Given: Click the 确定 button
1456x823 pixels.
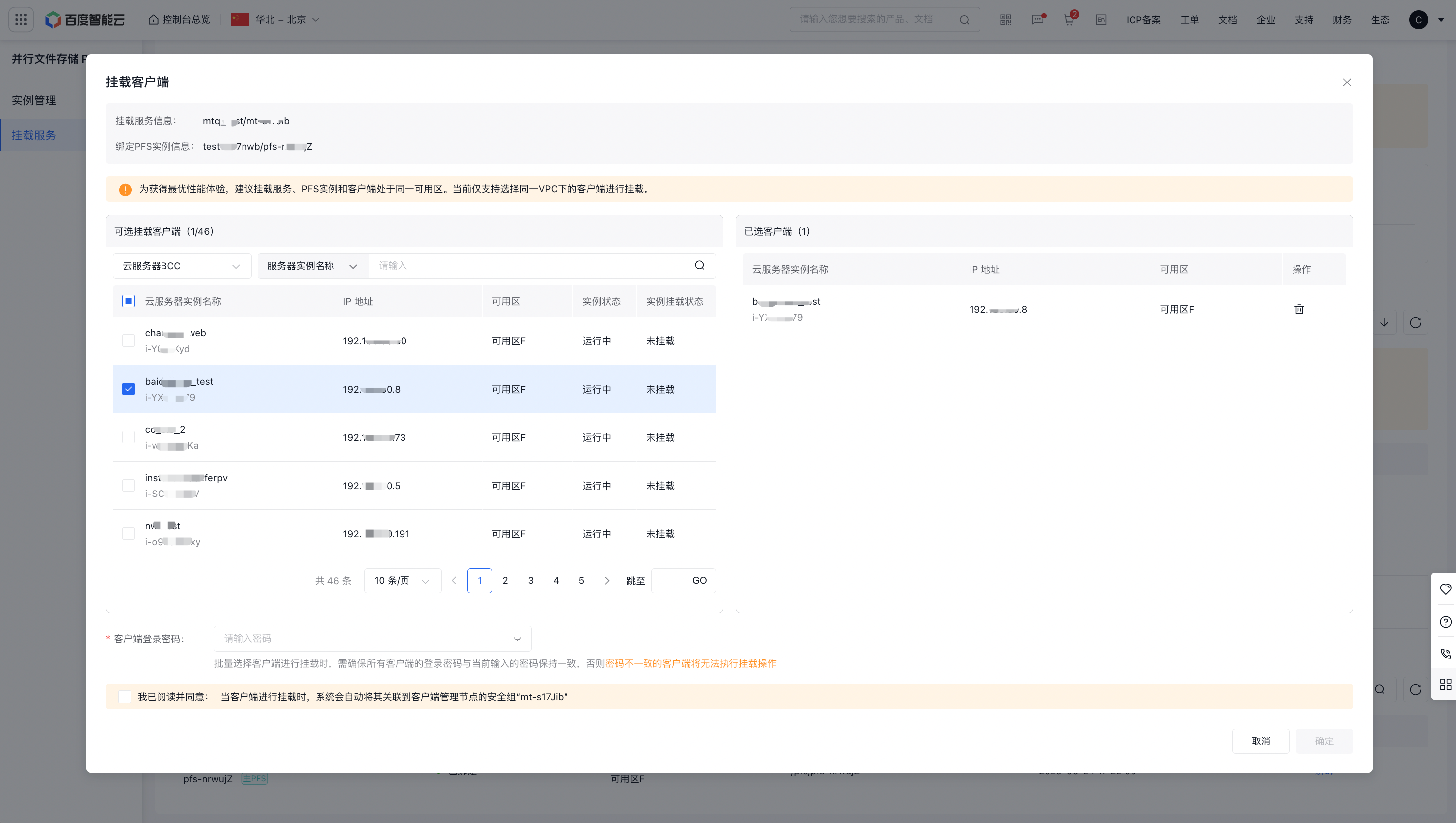Looking at the screenshot, I should 1324,741.
